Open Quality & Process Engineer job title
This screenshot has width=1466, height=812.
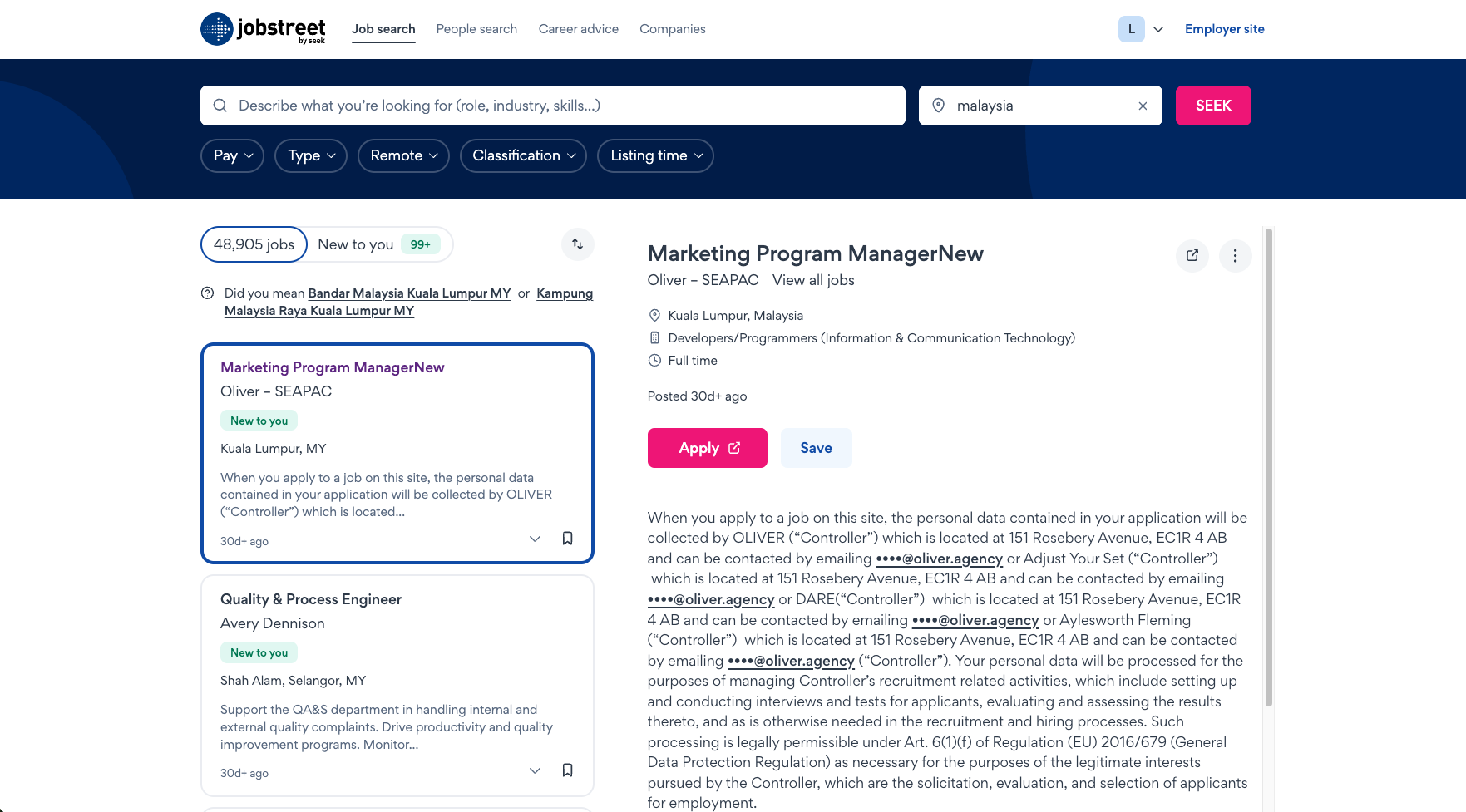(x=311, y=599)
